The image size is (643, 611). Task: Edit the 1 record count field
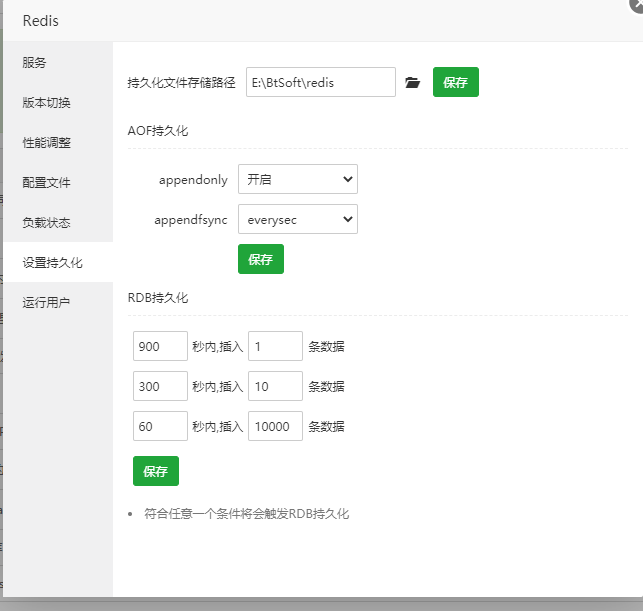[276, 346]
